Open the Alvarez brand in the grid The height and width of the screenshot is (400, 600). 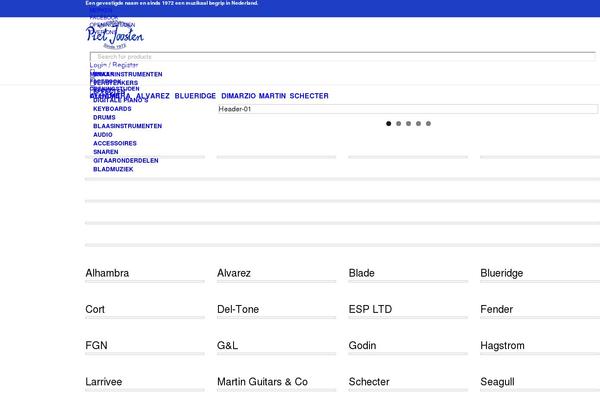tap(234, 273)
